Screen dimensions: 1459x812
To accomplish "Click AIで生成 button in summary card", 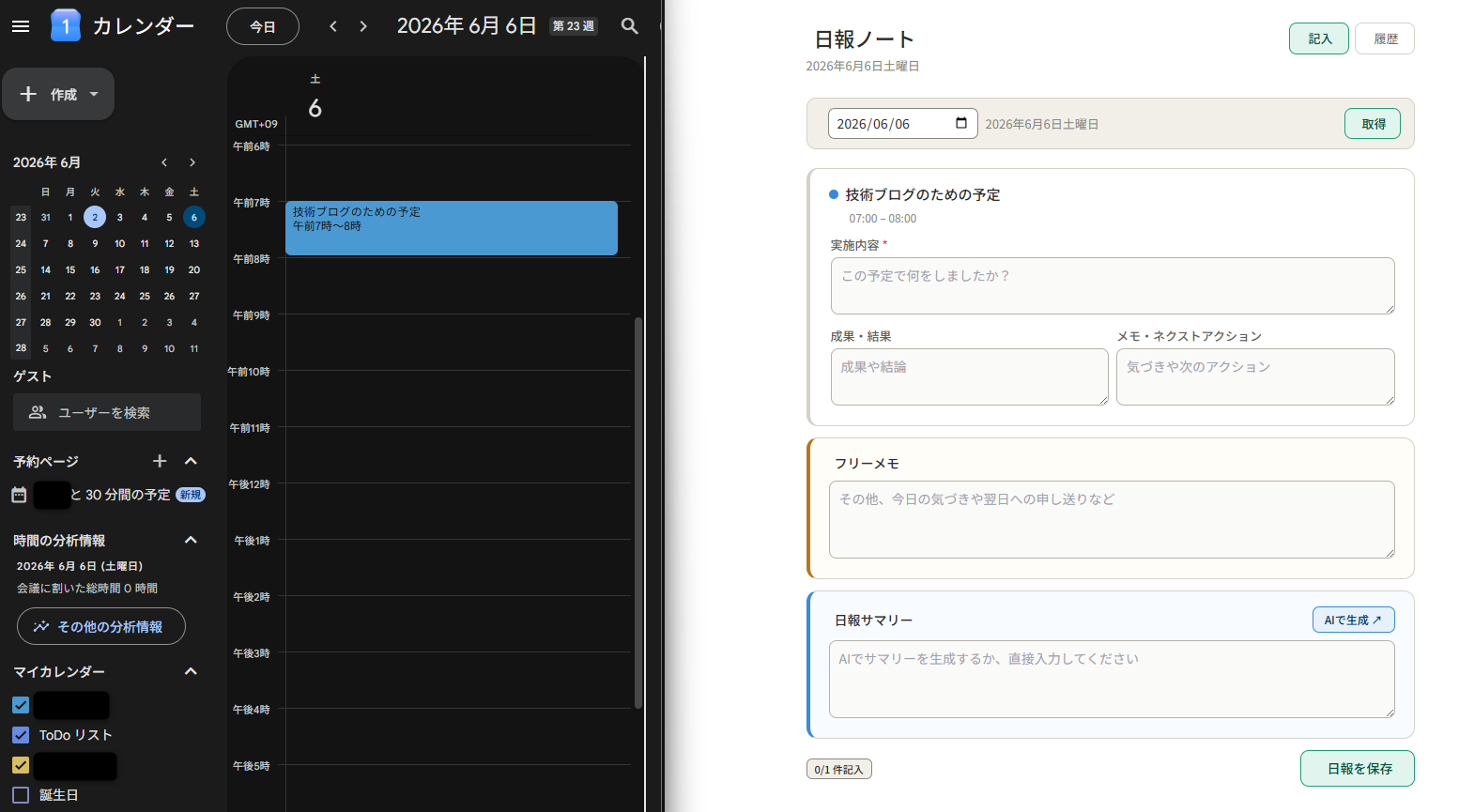I will (1353, 620).
